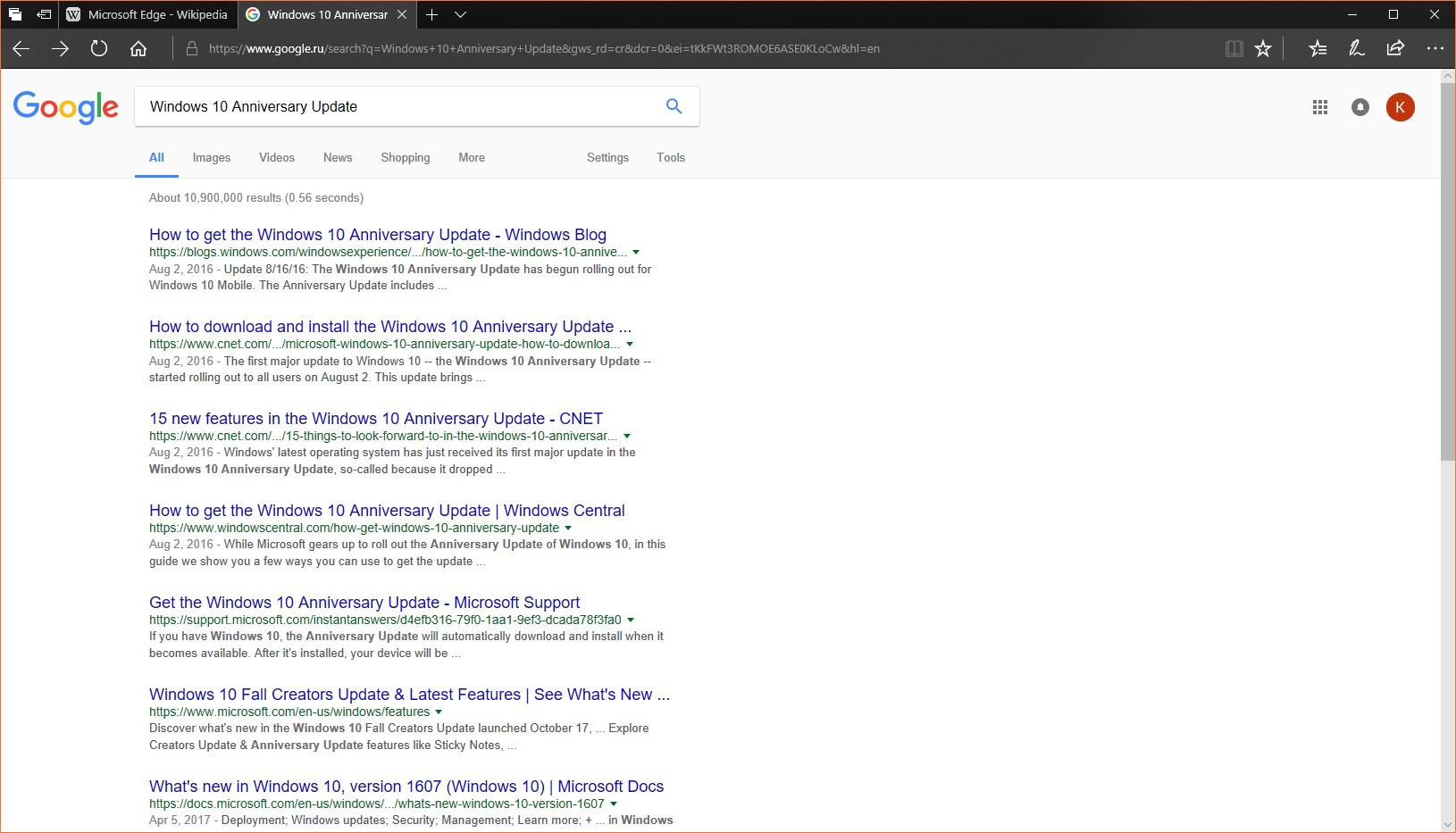Open Google search Settings menu
This screenshot has width=1456, height=833.
(608, 158)
